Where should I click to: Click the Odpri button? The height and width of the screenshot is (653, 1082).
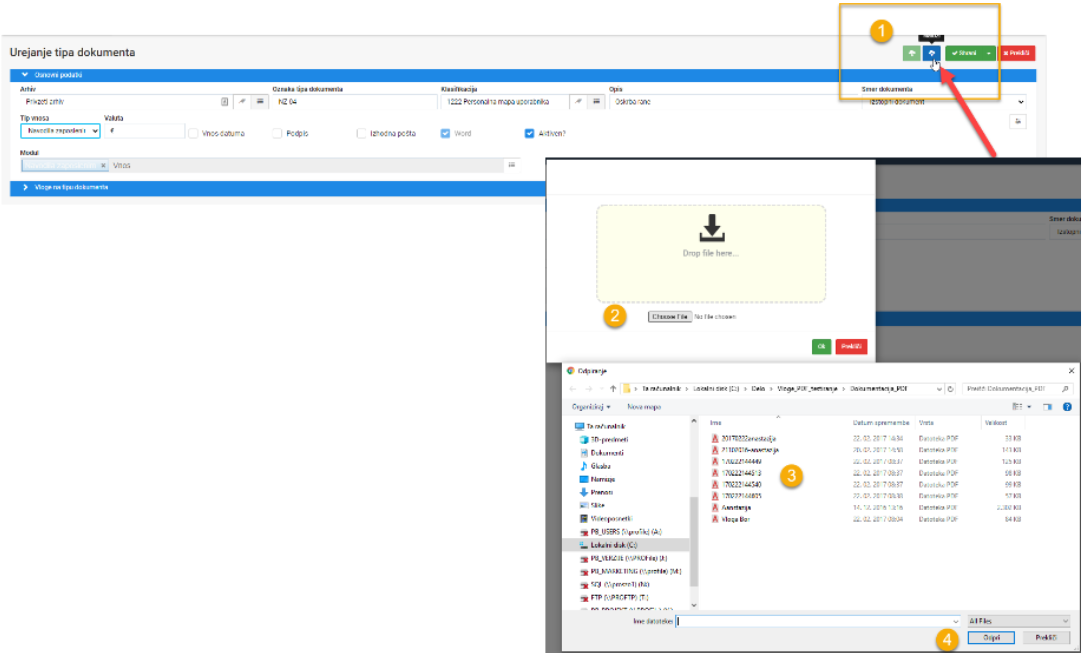coord(992,637)
